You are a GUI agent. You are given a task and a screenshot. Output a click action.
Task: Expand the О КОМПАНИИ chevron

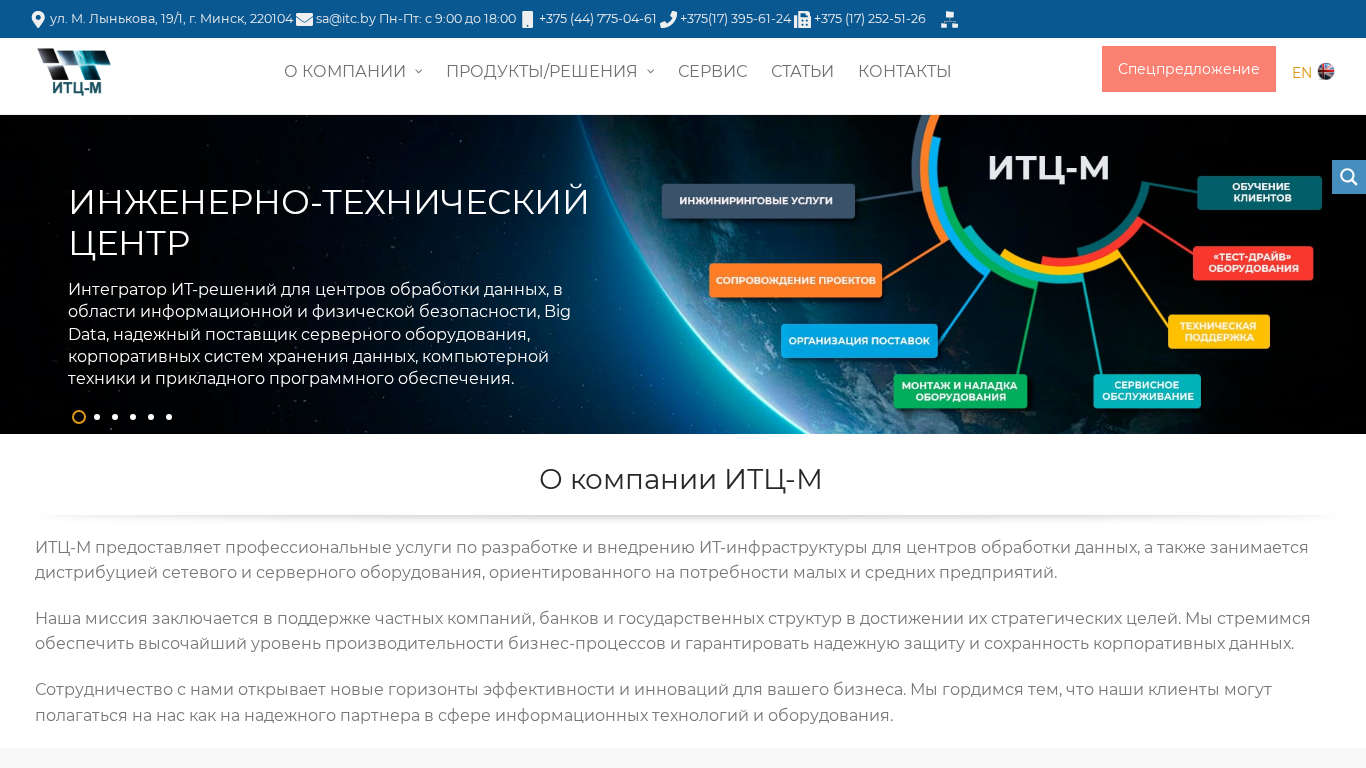(419, 72)
